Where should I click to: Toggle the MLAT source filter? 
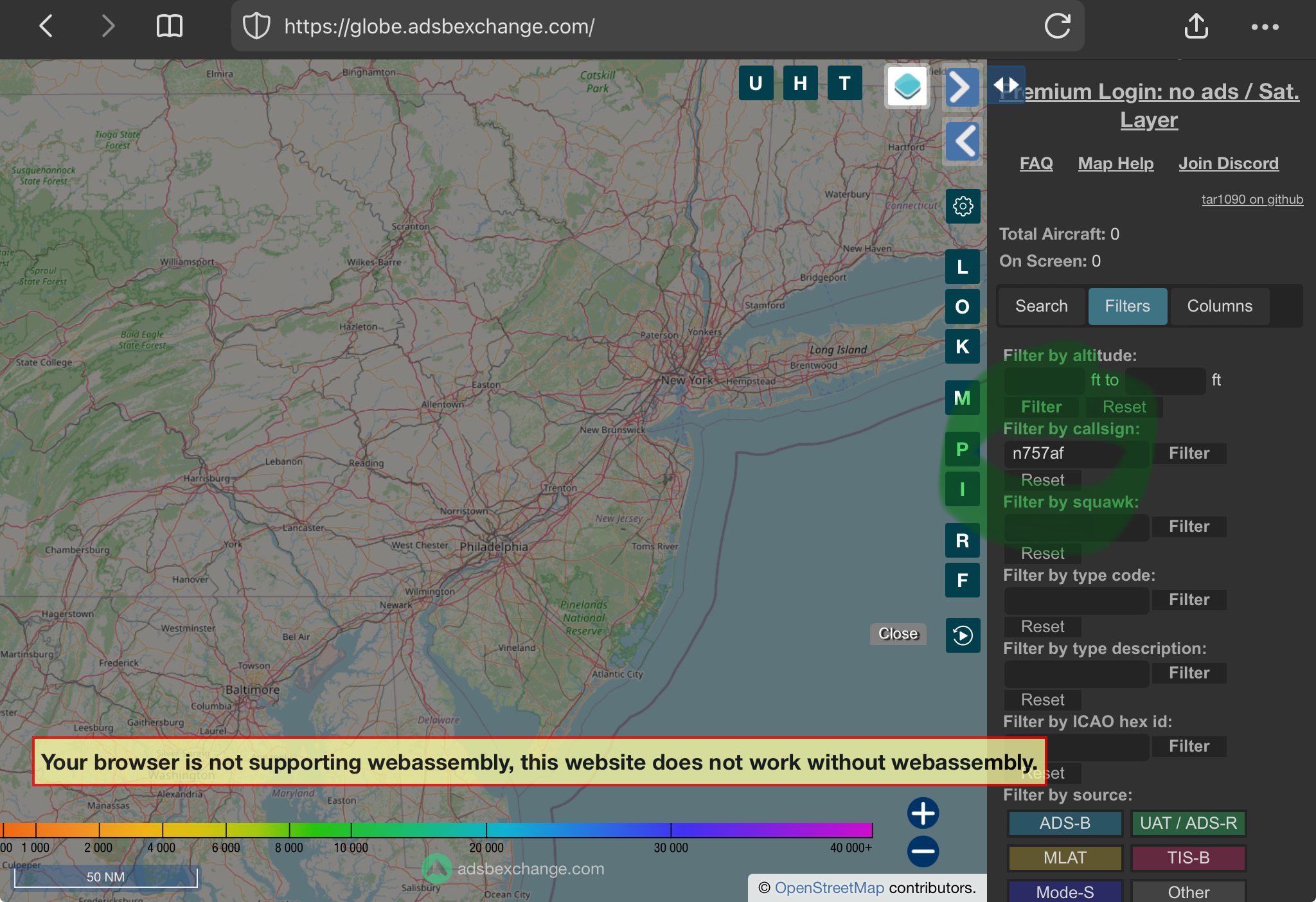click(x=1065, y=858)
